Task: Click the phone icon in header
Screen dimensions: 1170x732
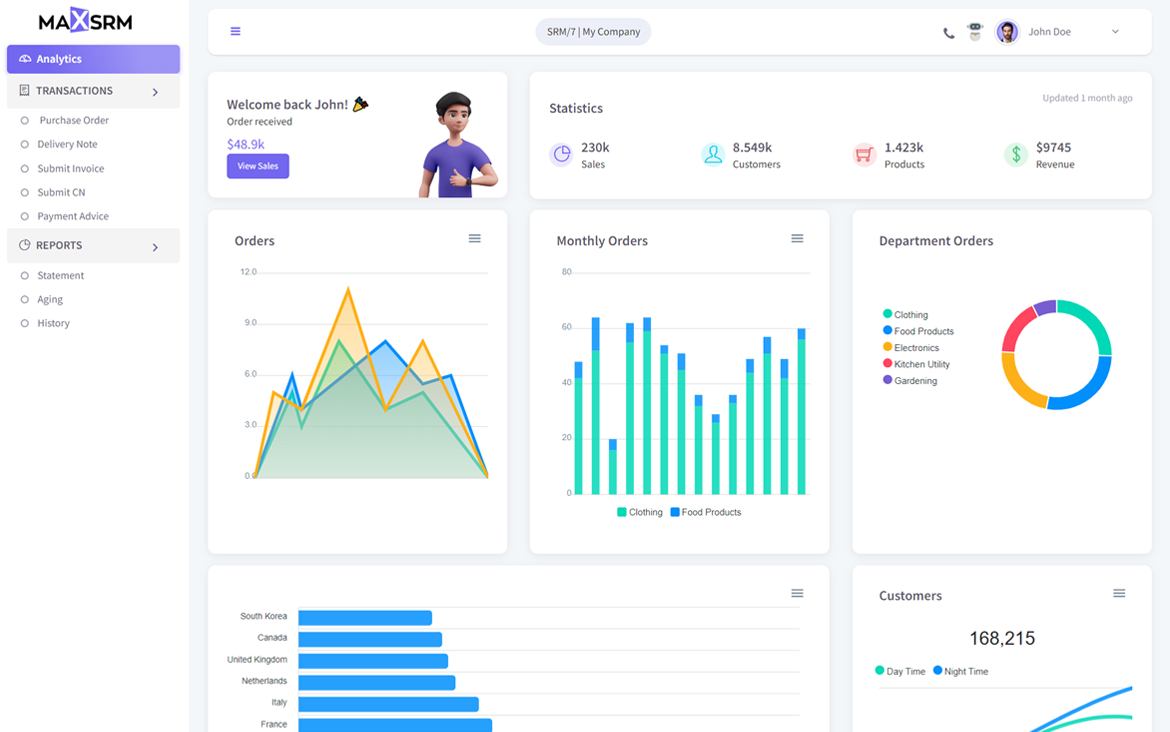Action: click(x=948, y=33)
